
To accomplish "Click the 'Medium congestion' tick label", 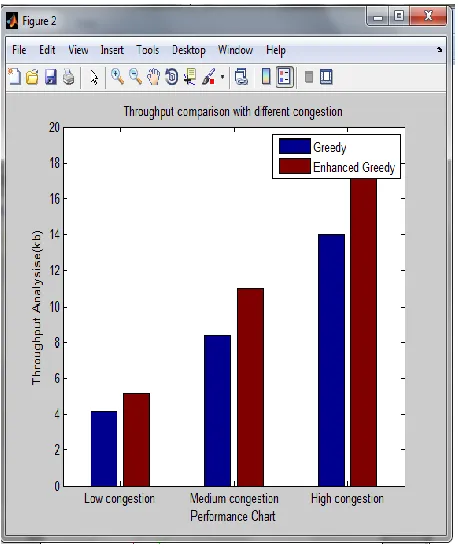I will pos(234,499).
